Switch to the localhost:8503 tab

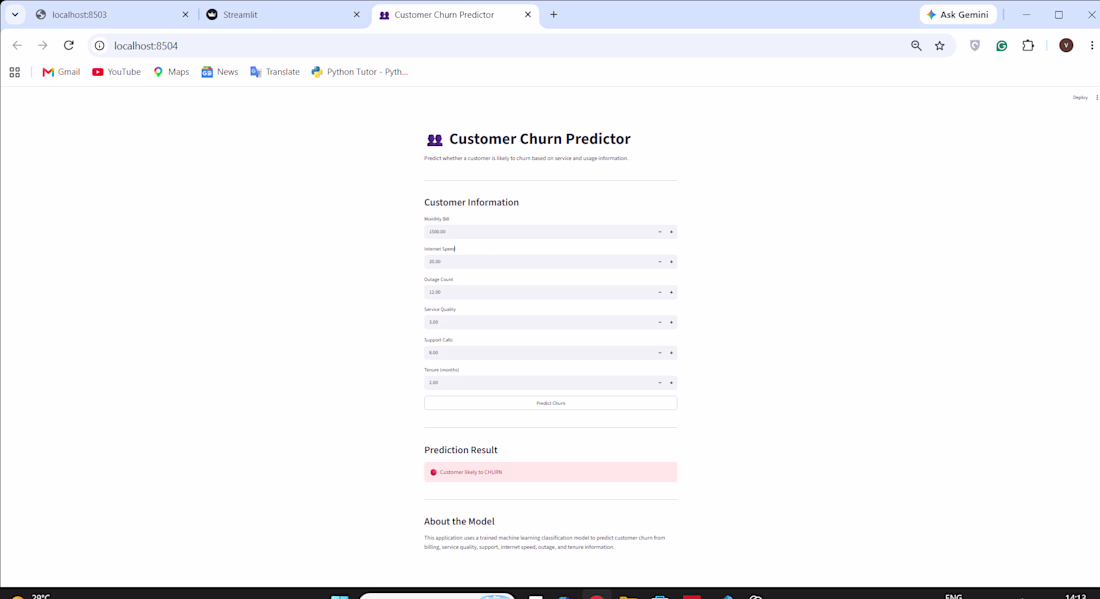pyautogui.click(x=112, y=15)
